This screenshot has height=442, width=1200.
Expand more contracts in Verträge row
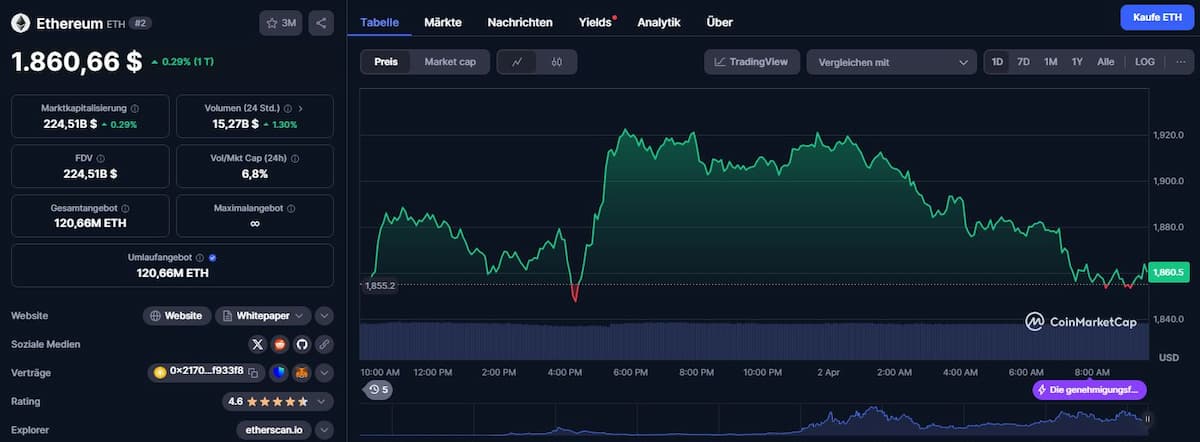(x=324, y=372)
